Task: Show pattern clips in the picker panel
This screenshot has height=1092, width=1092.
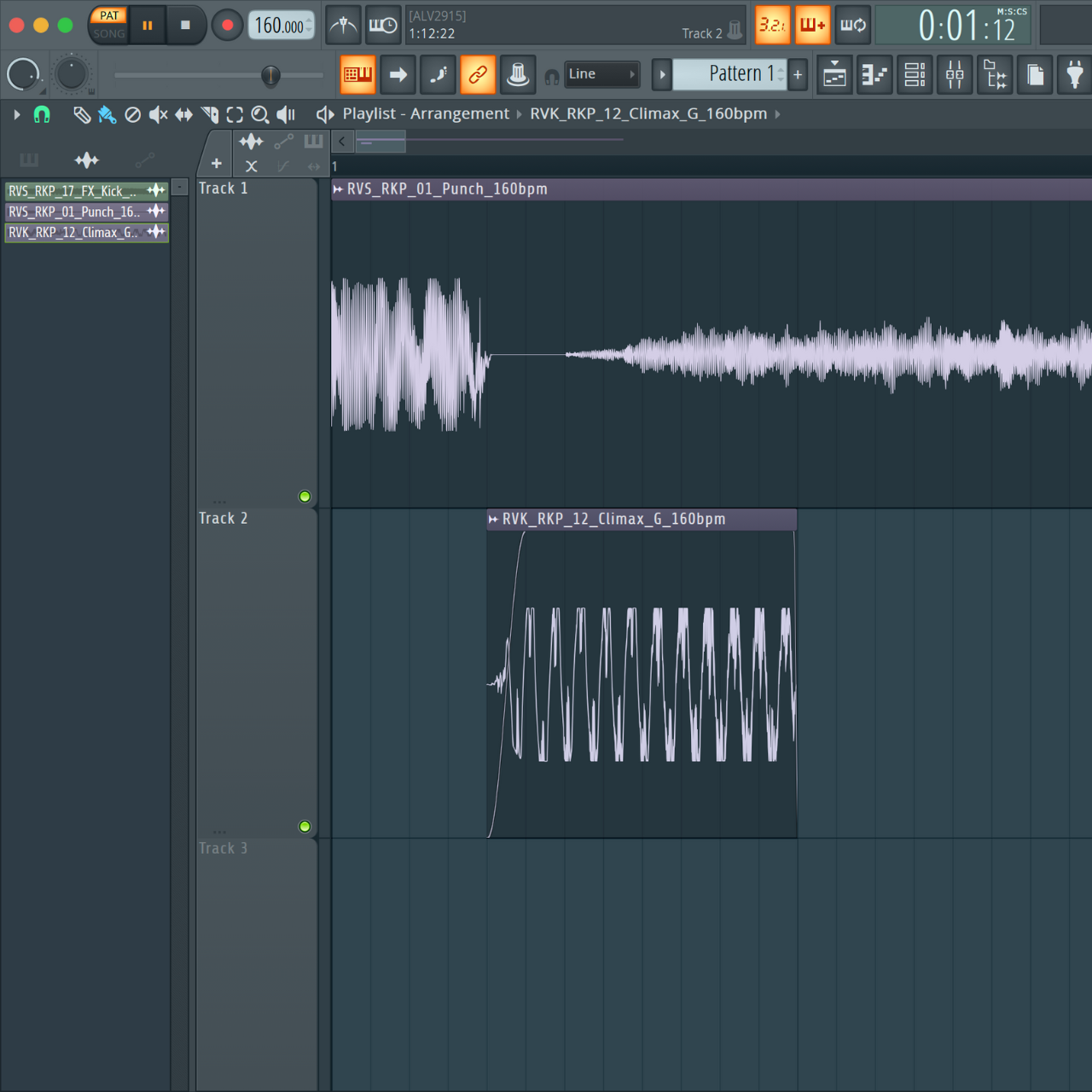Action: click(x=29, y=160)
